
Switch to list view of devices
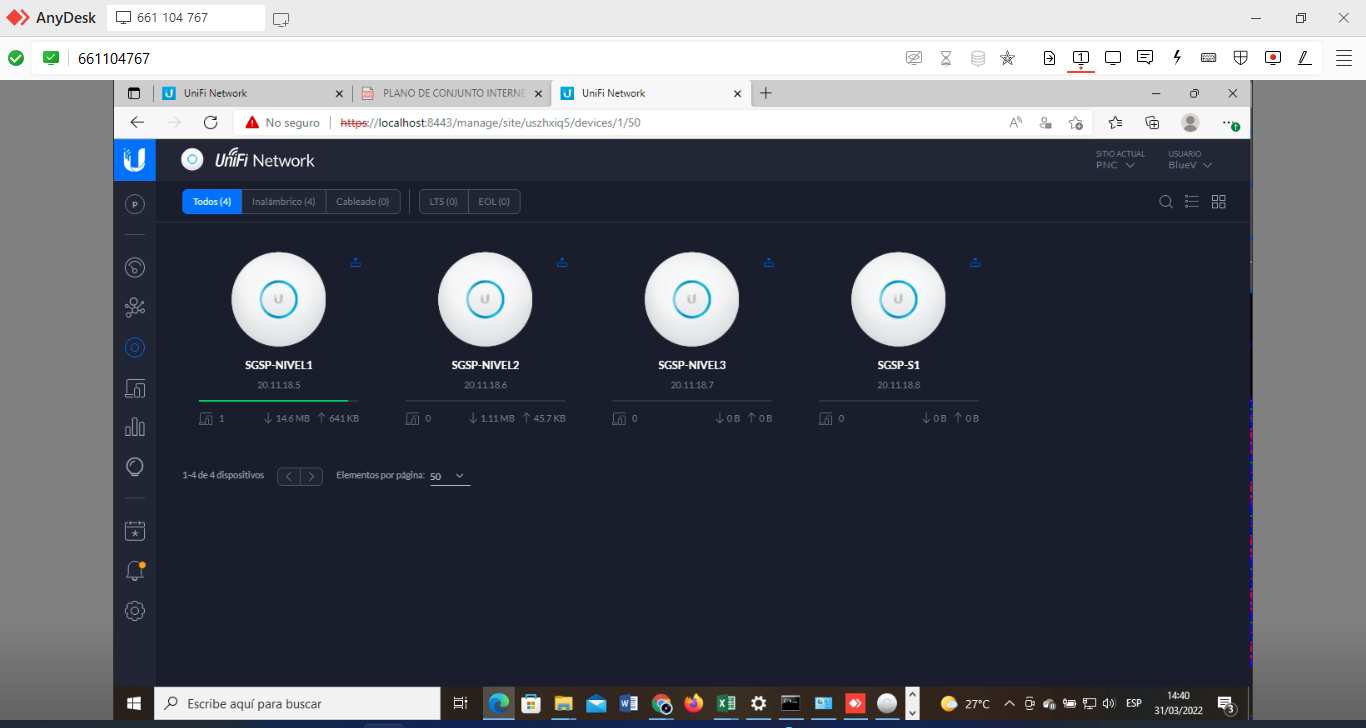[x=1192, y=202]
